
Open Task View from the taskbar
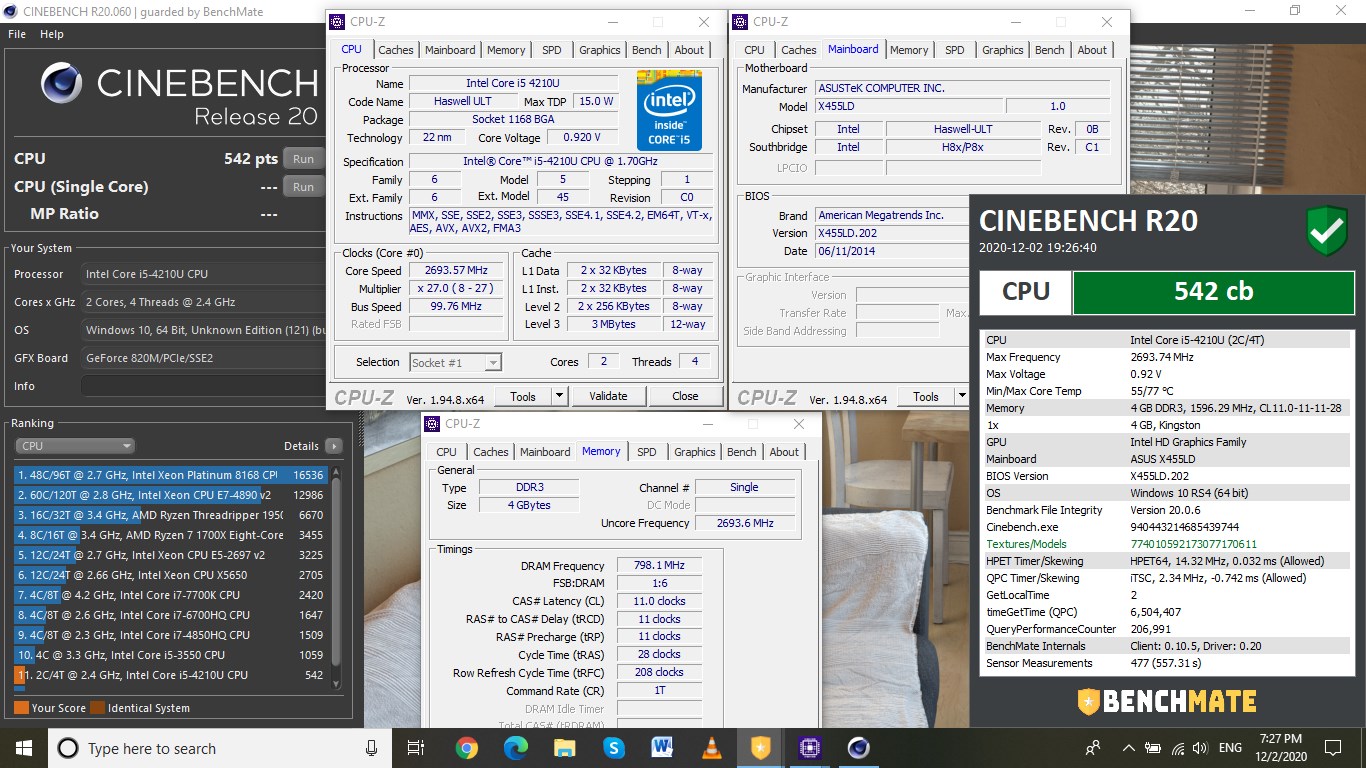pos(416,748)
